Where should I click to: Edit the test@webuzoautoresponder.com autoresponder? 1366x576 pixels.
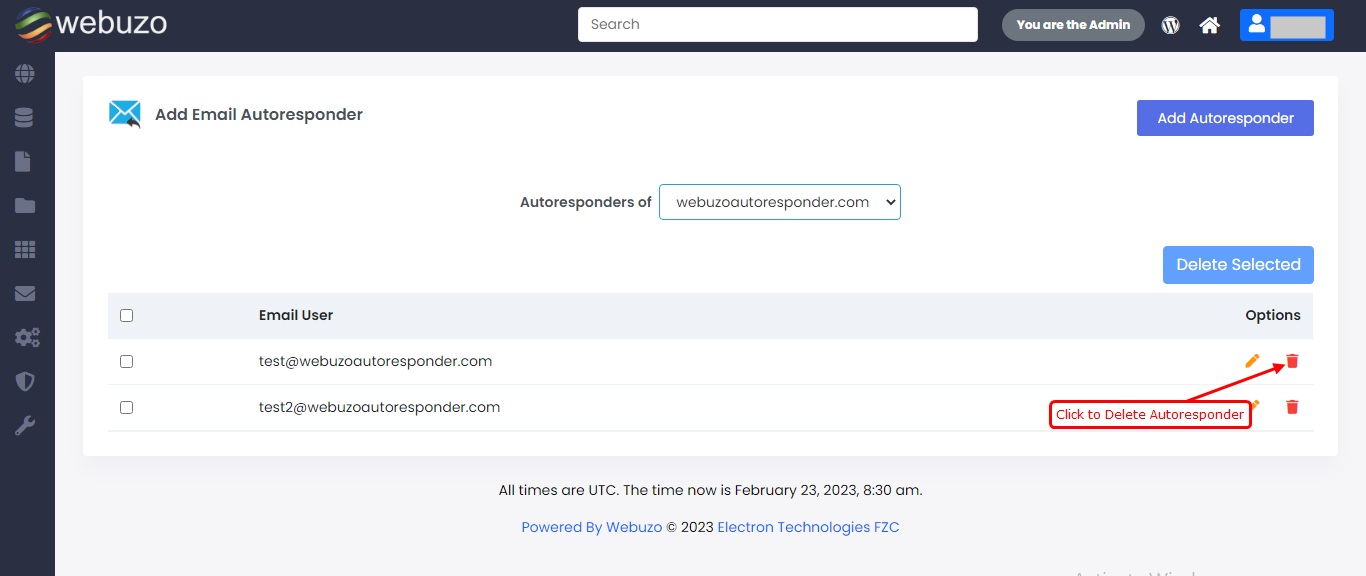point(1252,361)
